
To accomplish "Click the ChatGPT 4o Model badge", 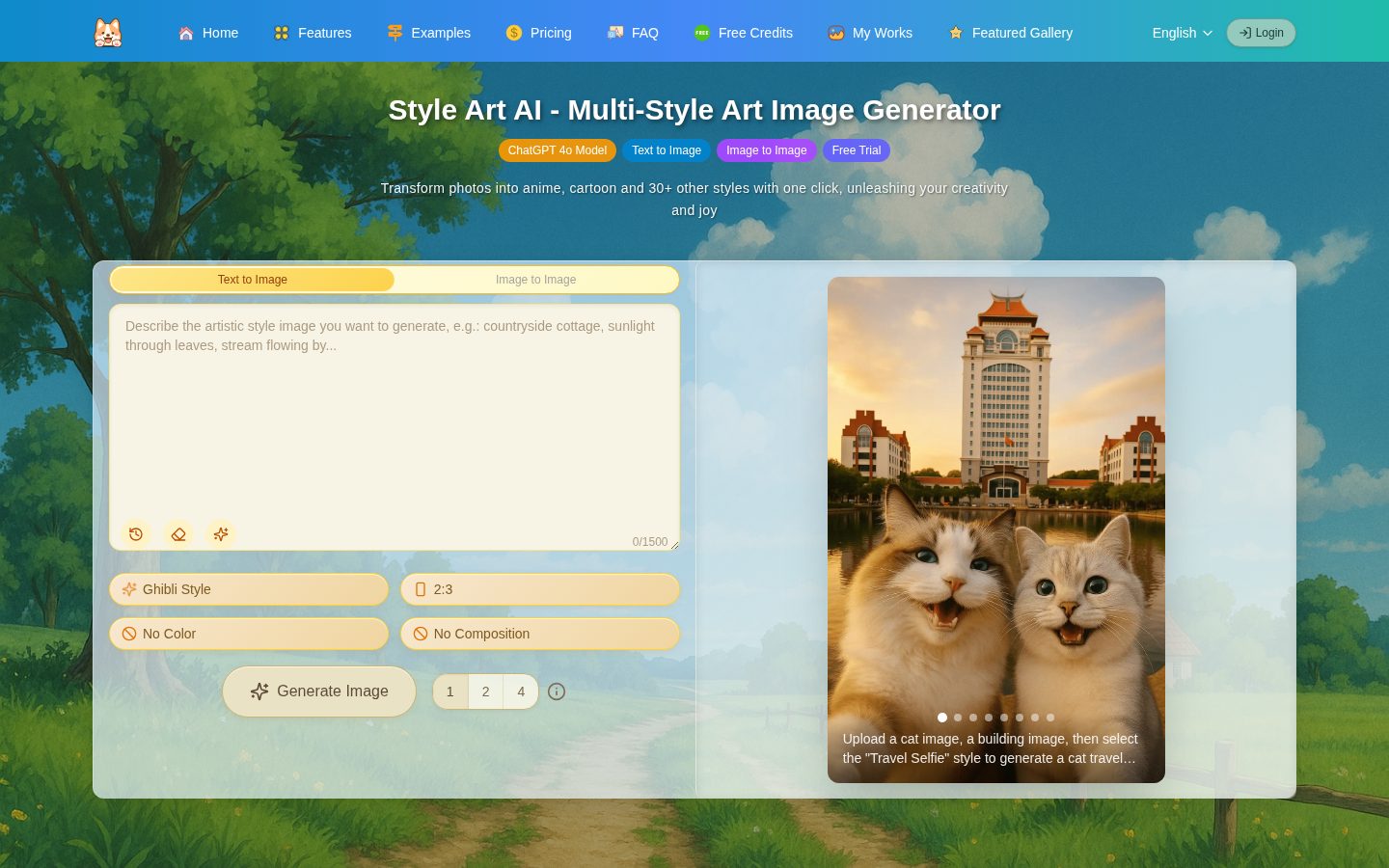I will (x=558, y=150).
